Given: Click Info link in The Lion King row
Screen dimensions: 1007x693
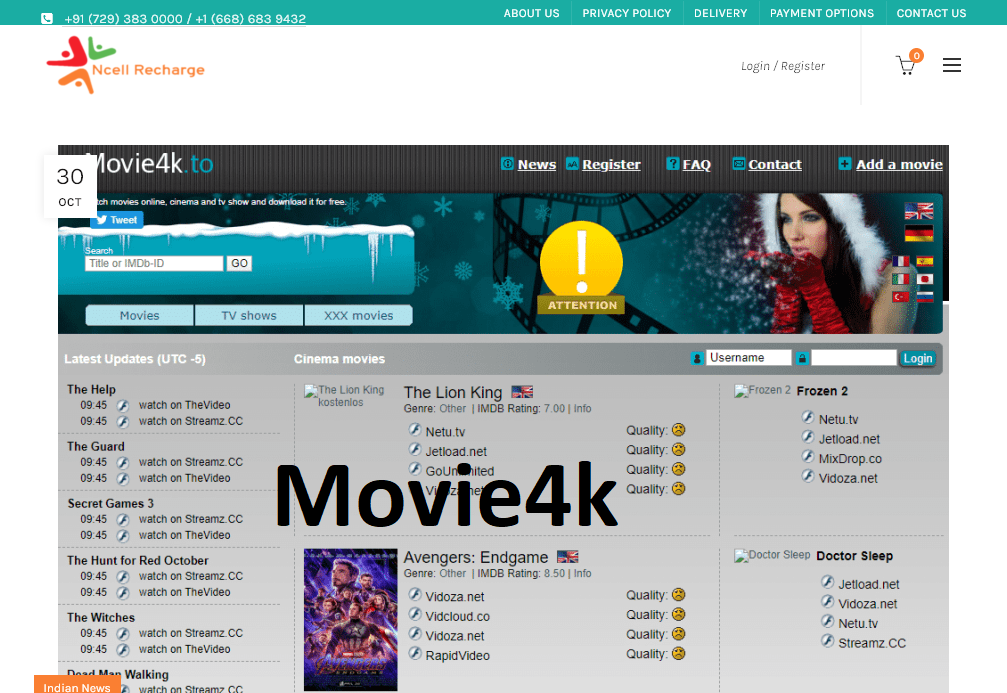Looking at the screenshot, I should coord(582,408).
